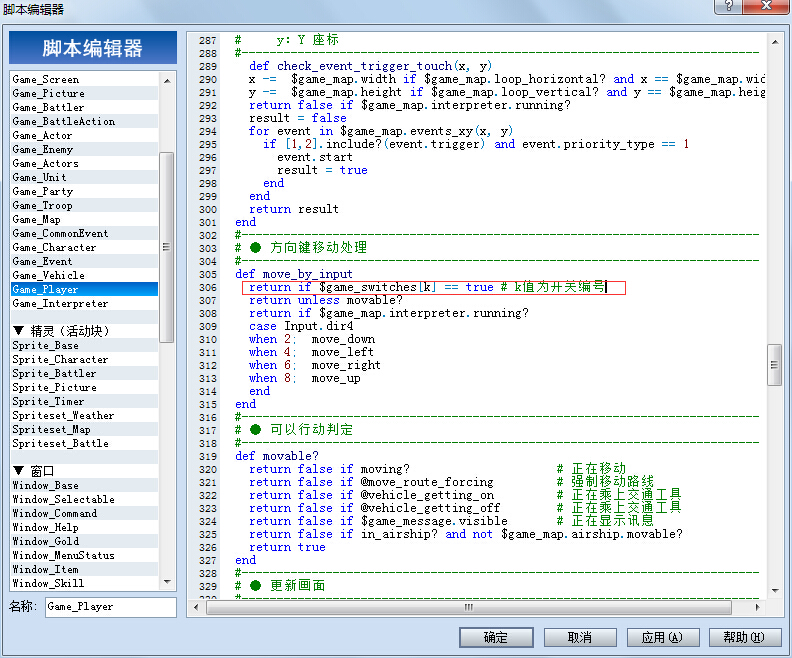Select Game_Actor script
This screenshot has height=658, width=792.
point(84,135)
